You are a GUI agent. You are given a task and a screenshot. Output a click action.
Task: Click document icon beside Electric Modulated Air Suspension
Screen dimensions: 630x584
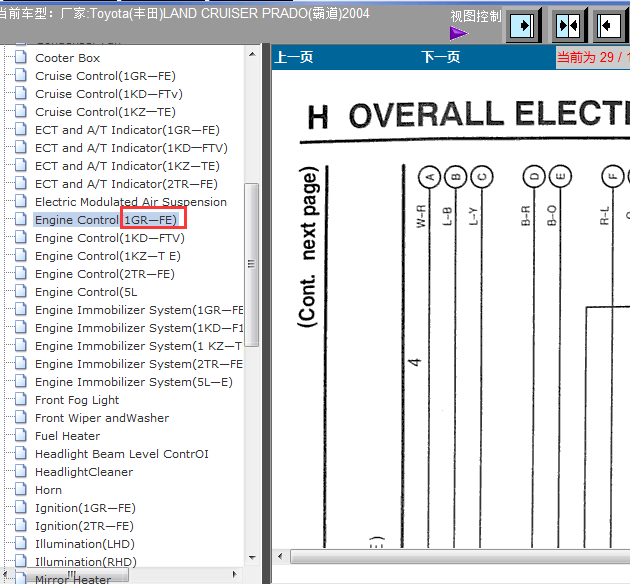click(x=20, y=201)
